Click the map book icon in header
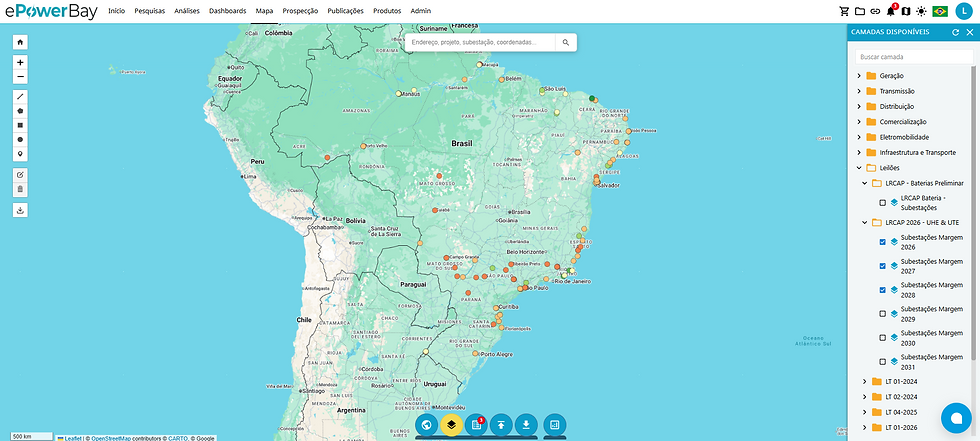 coord(906,11)
